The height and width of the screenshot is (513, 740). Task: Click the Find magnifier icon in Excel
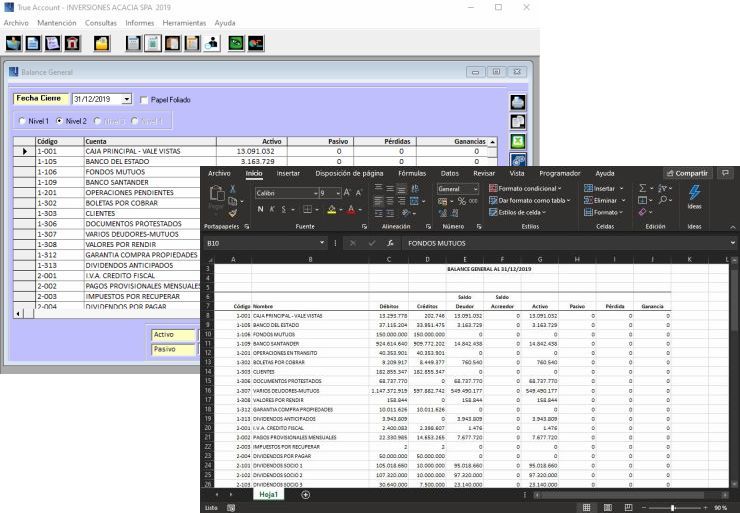pos(663,200)
